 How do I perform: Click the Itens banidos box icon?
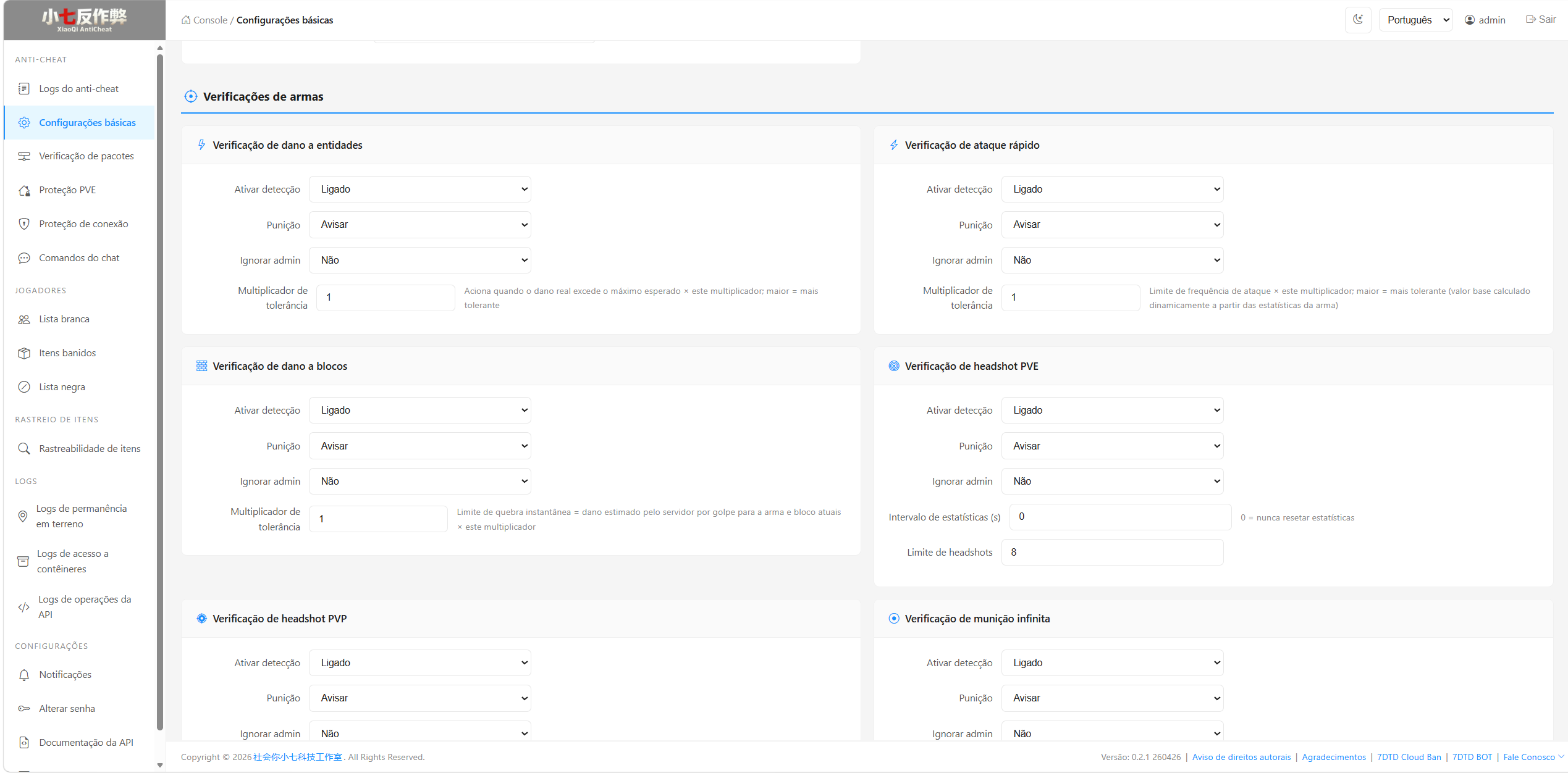pos(24,353)
